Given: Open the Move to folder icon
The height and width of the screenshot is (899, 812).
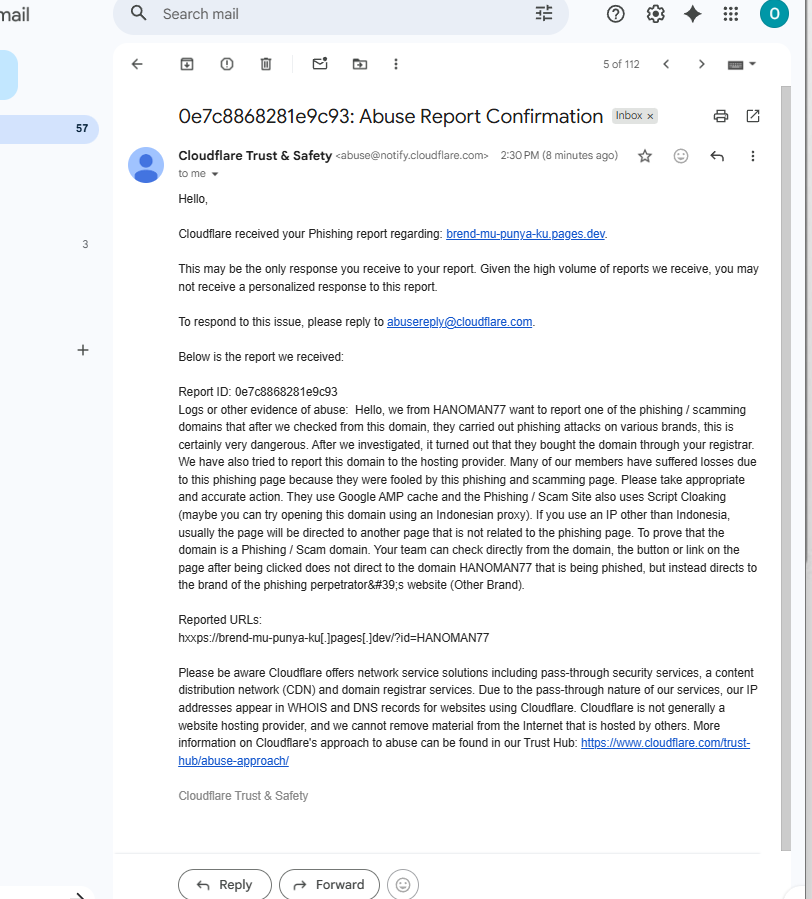Looking at the screenshot, I should 360,64.
